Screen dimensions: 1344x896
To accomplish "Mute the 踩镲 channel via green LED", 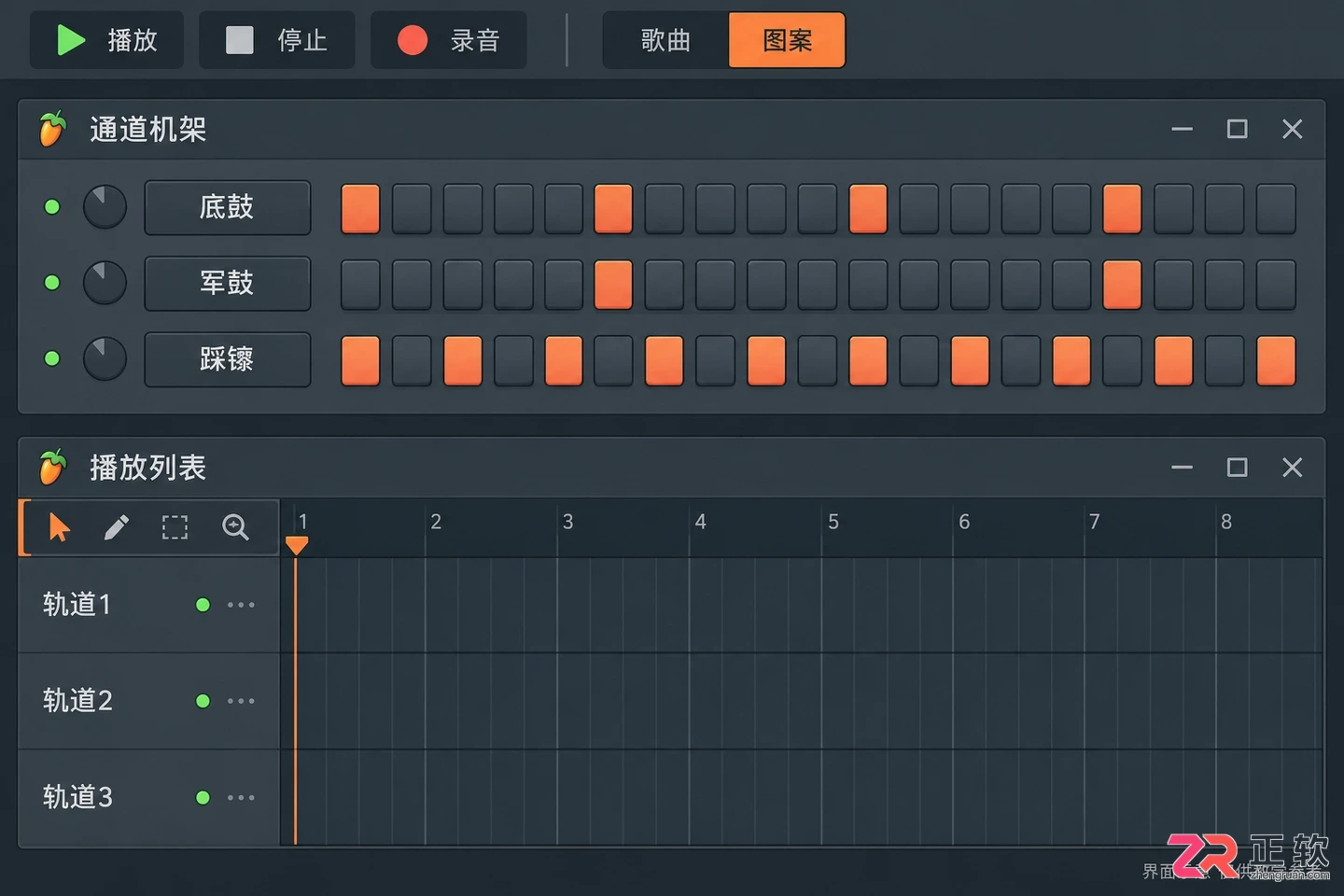I will pos(52,358).
